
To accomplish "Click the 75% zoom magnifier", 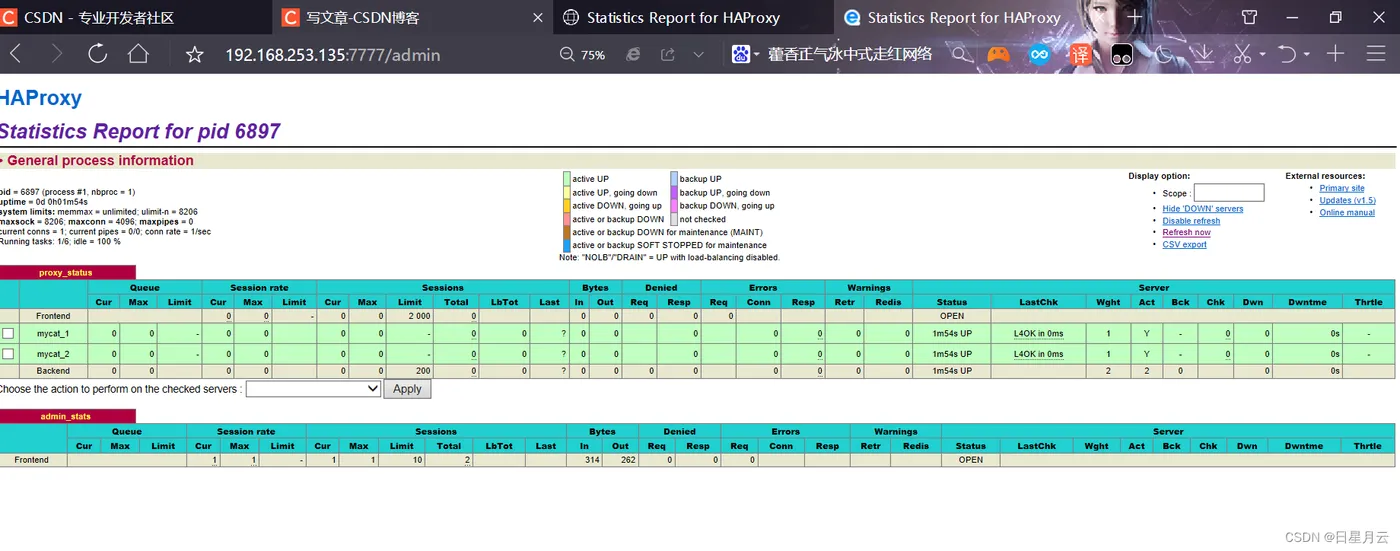I will click(x=567, y=55).
